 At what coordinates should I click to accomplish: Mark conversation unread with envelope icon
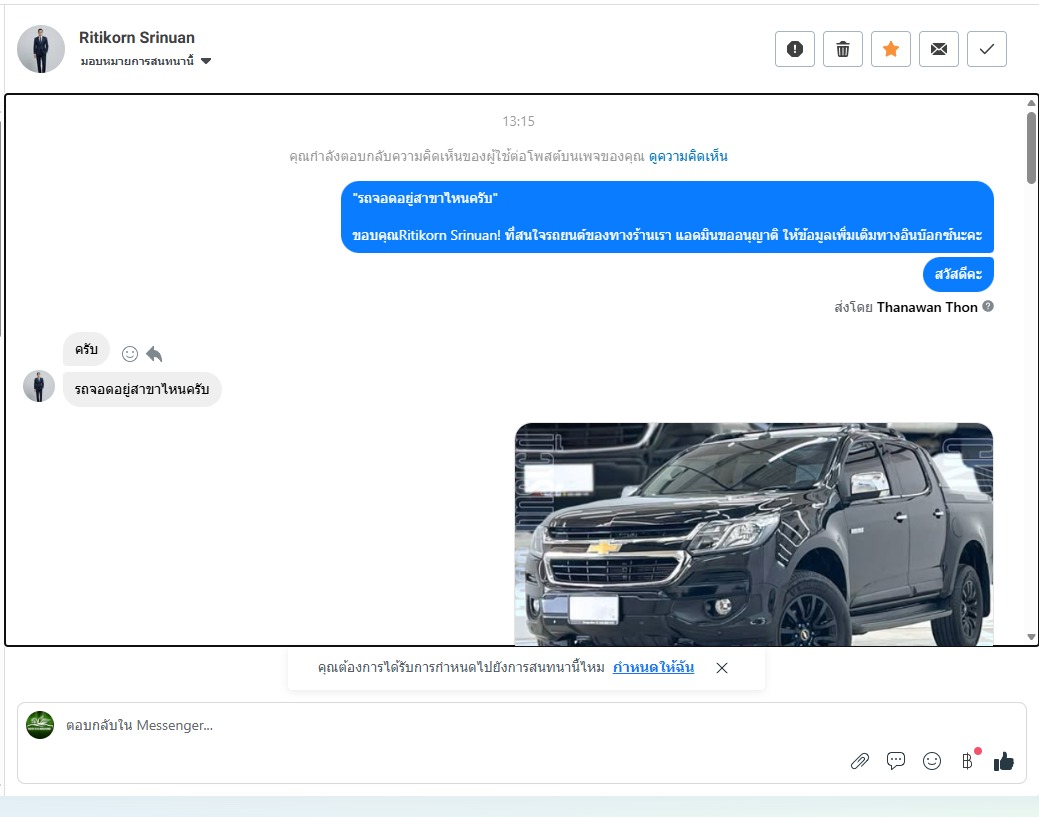tap(939, 49)
